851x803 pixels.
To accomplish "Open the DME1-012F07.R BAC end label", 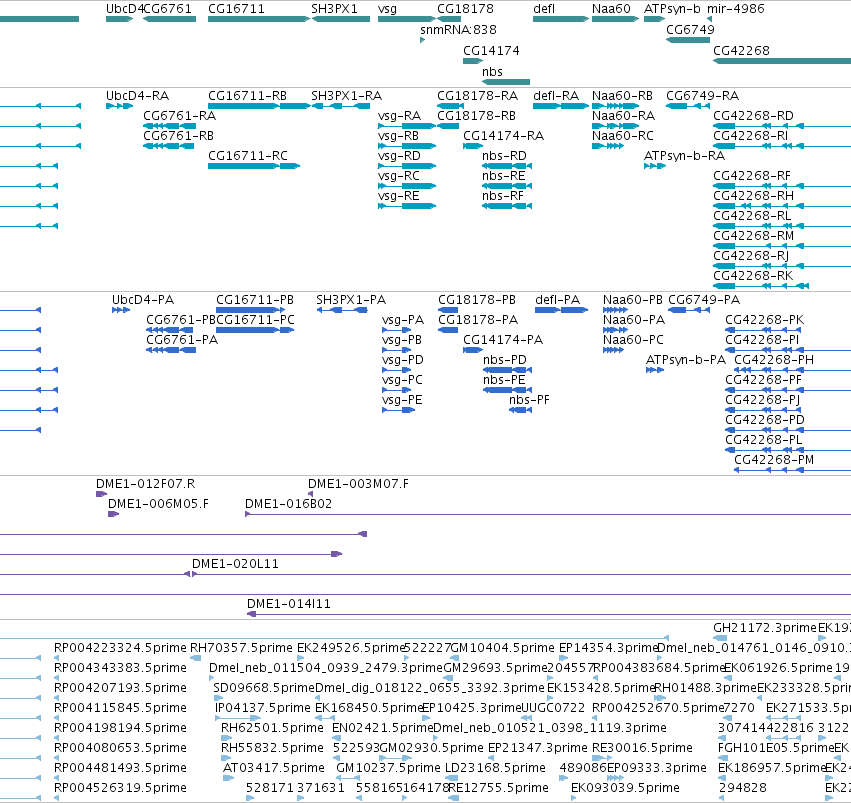I will pos(145,484).
